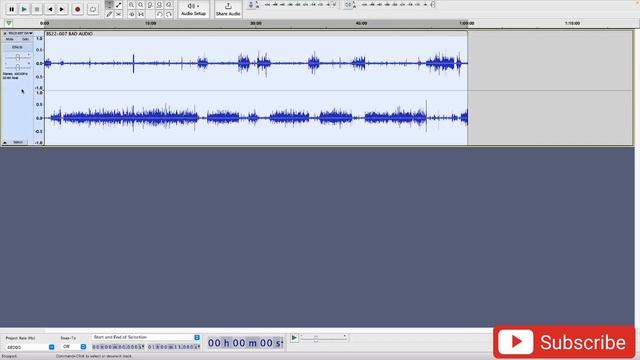
Task: Open the track name dropdown menu
Action: tap(20, 33)
